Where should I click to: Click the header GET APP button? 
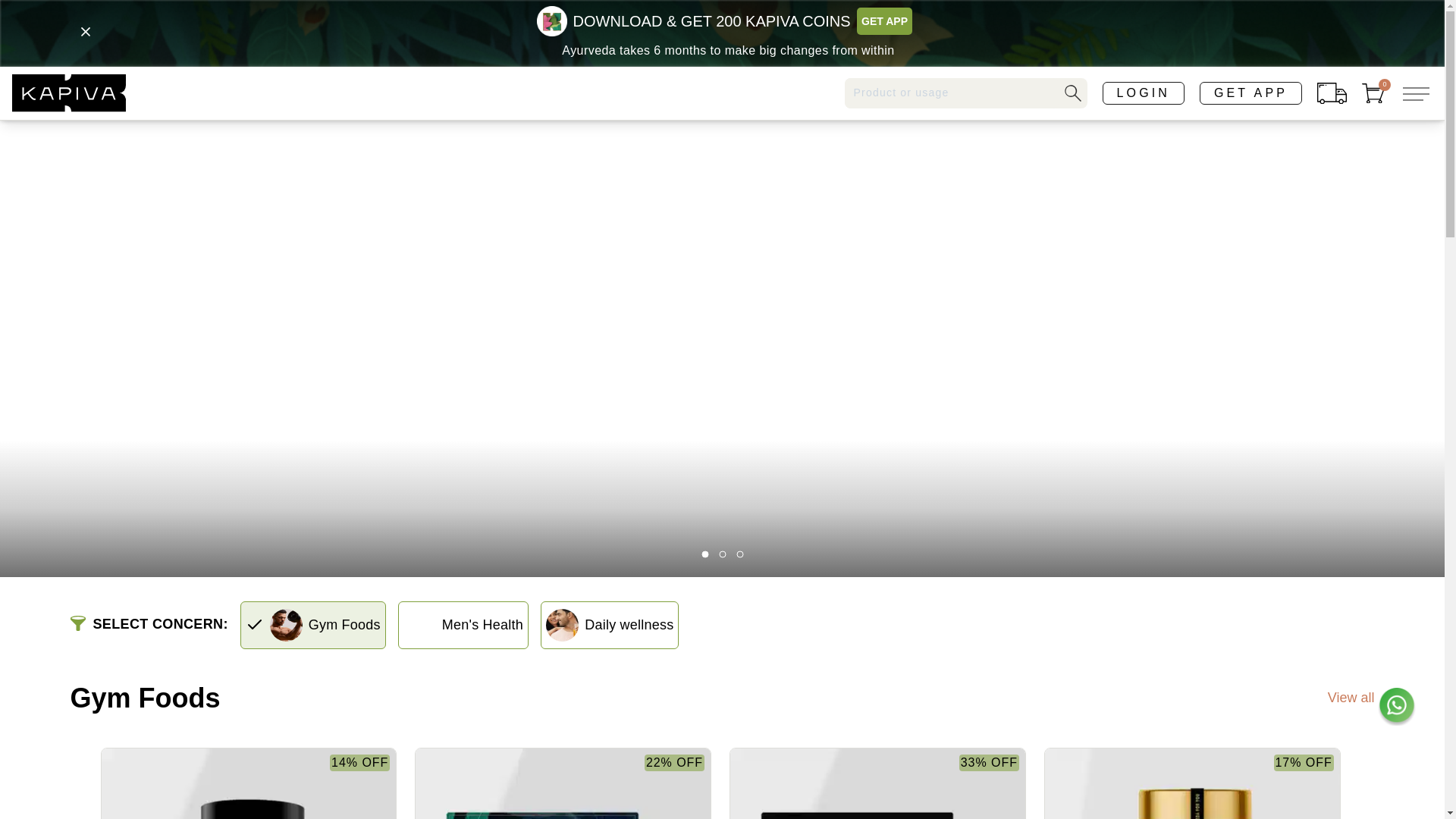click(x=1250, y=93)
